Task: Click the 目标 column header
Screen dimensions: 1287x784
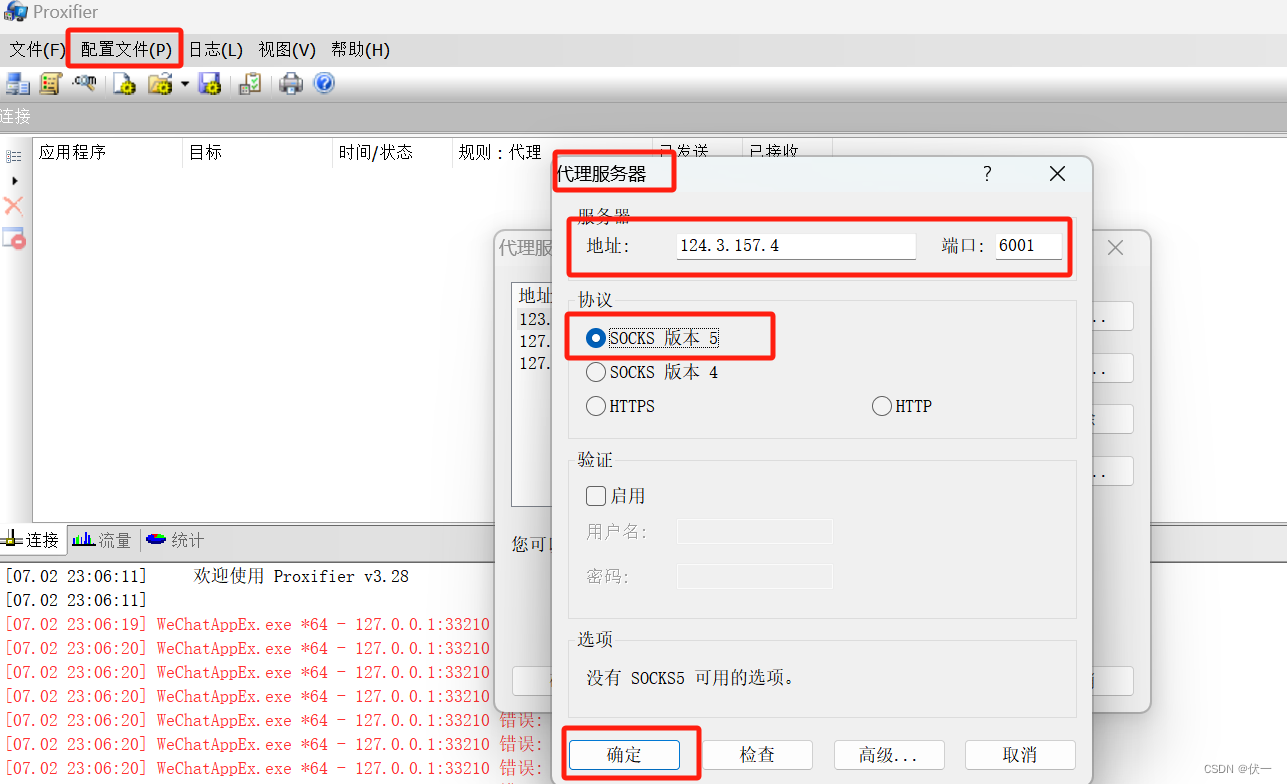Action: tap(257, 152)
